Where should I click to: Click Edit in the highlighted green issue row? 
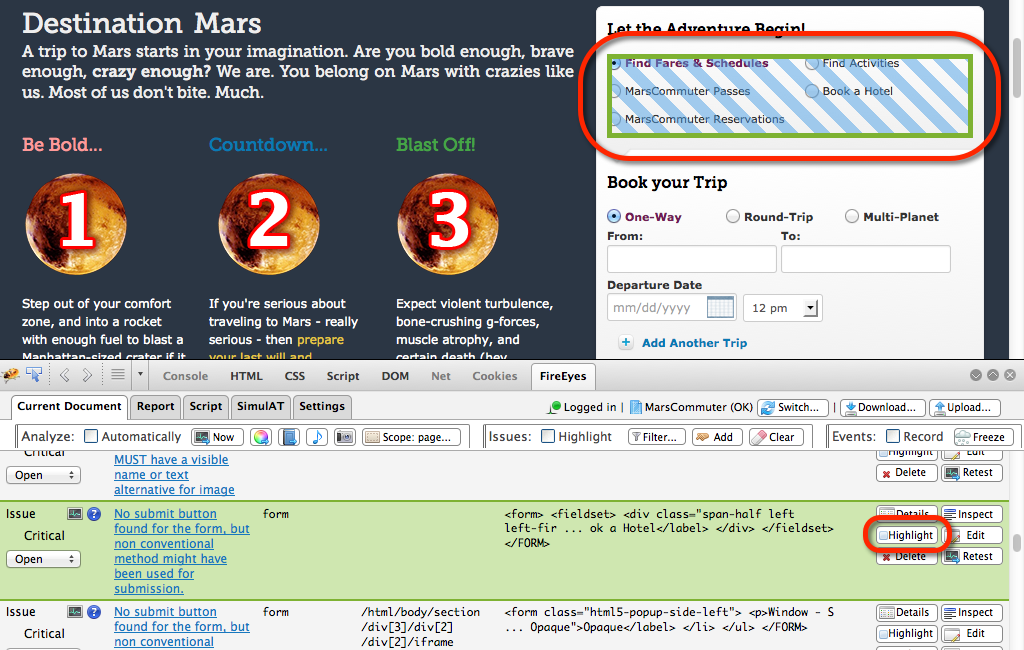tap(972, 535)
